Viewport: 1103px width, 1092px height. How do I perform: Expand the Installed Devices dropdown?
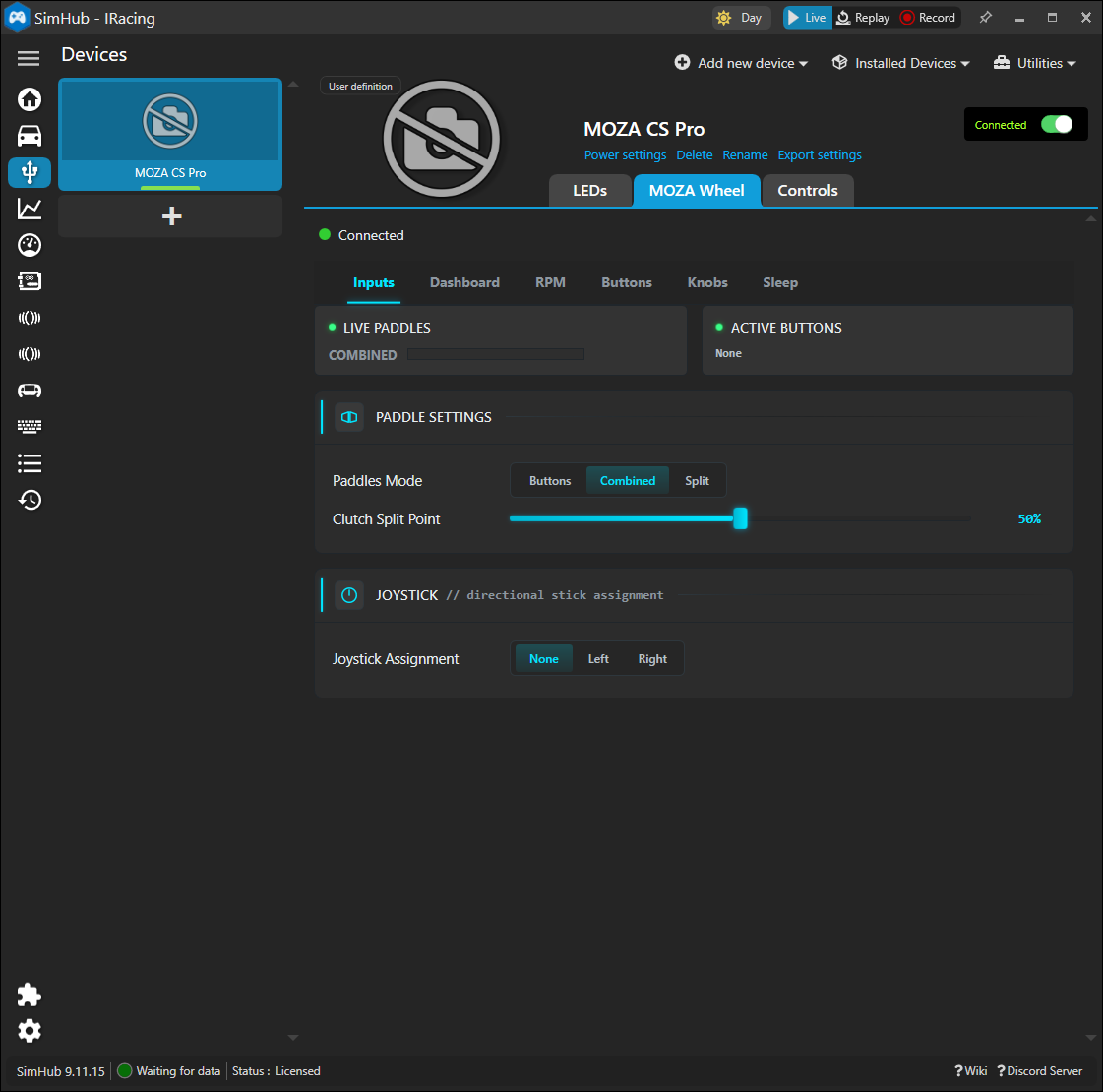(x=900, y=63)
